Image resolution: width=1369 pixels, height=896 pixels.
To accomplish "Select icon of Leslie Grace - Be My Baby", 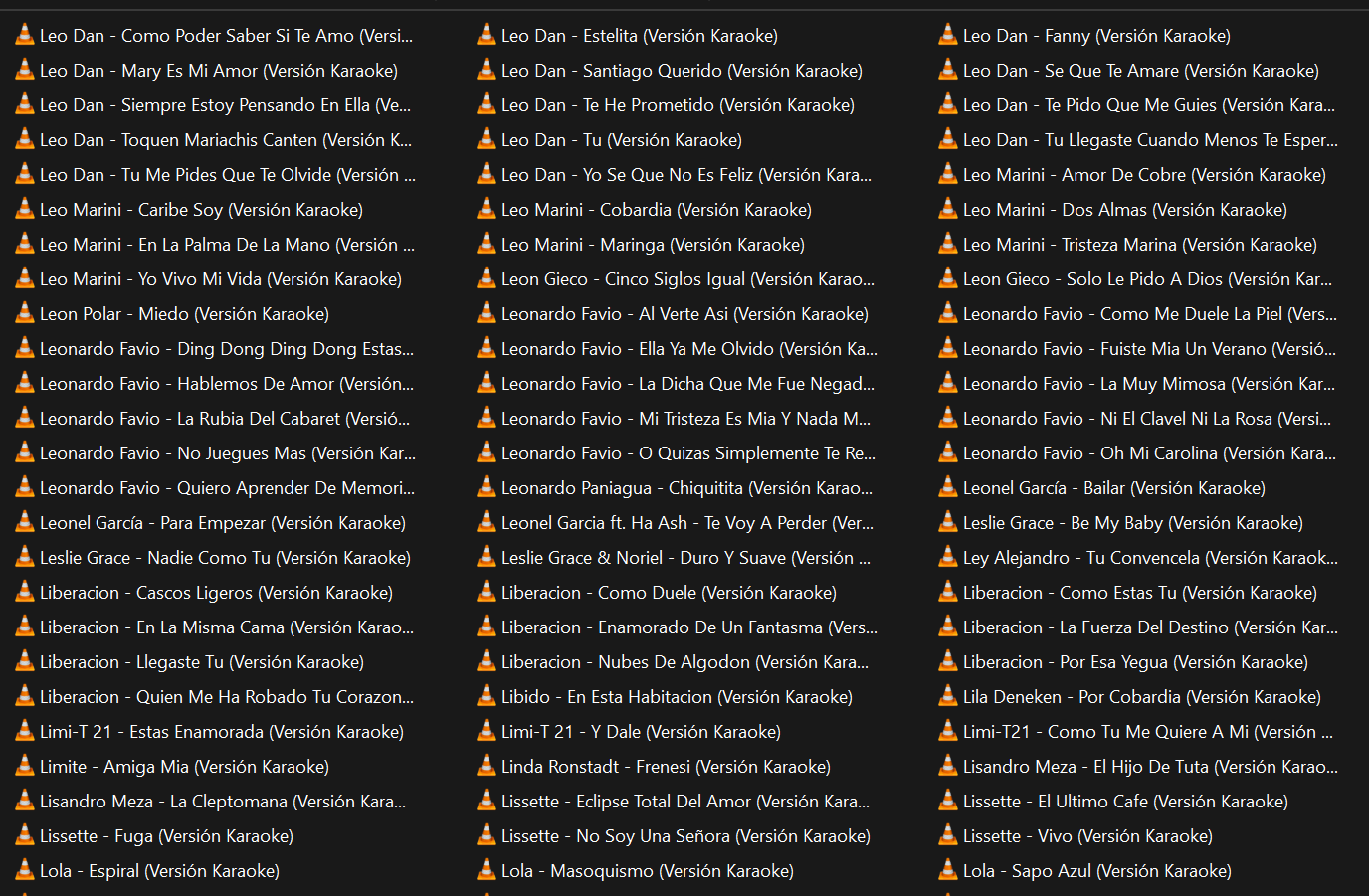I will 948,522.
